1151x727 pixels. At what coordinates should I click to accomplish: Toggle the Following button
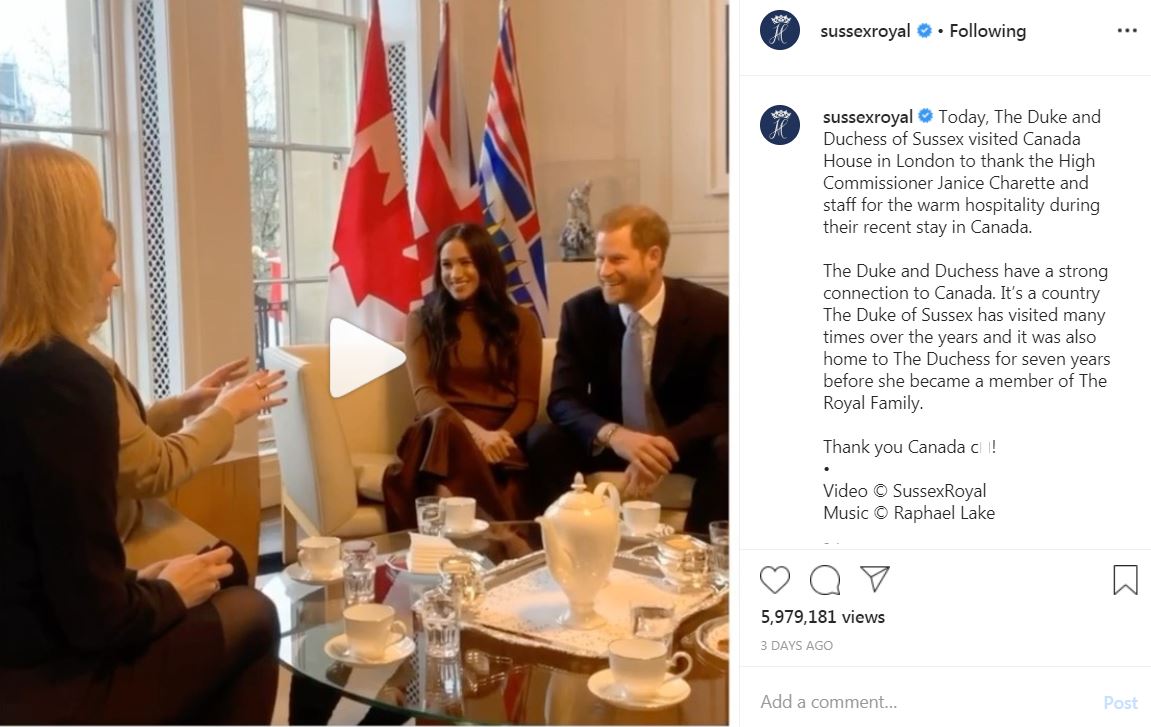click(x=987, y=31)
